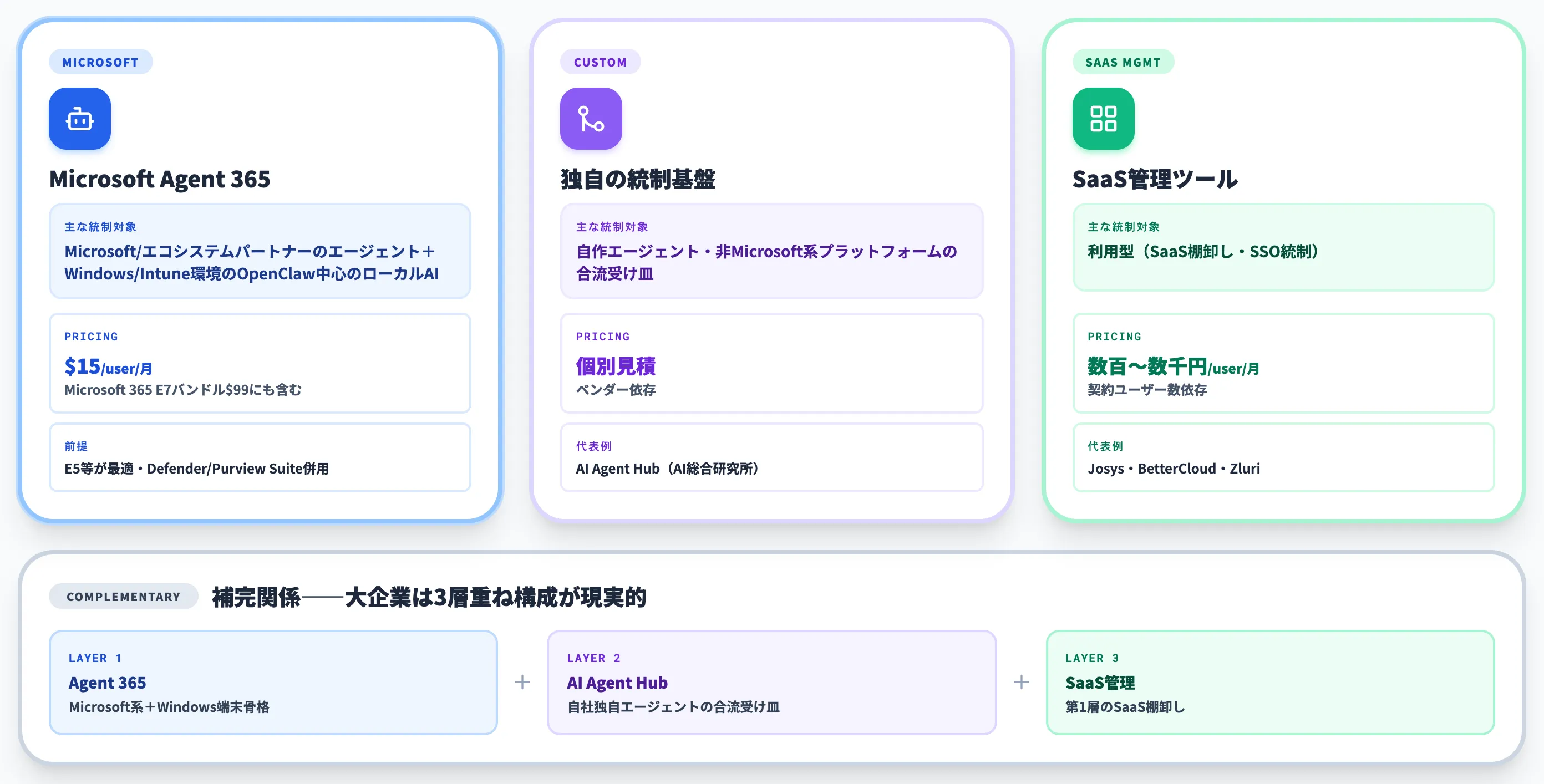Click the green grid icon for SaaS management tools

pyautogui.click(x=1104, y=119)
